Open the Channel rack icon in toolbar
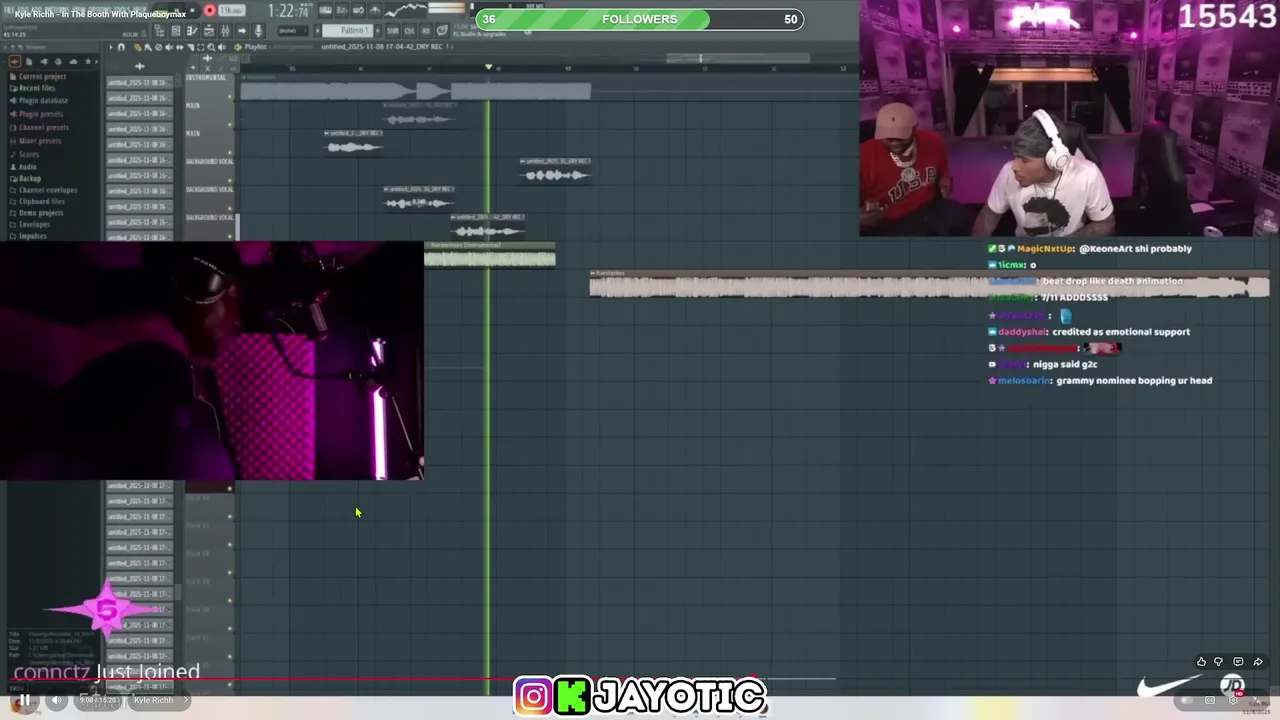Screen dimensions: 1280x720 (209, 30)
